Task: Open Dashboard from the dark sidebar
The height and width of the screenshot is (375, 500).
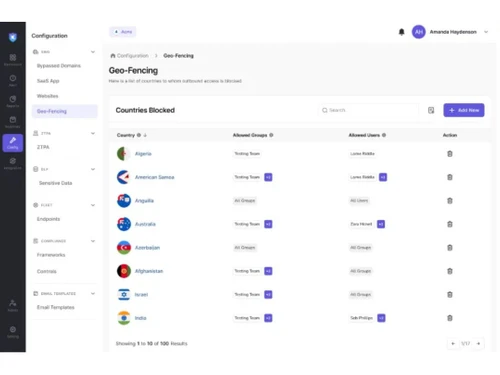Action: pos(13,60)
